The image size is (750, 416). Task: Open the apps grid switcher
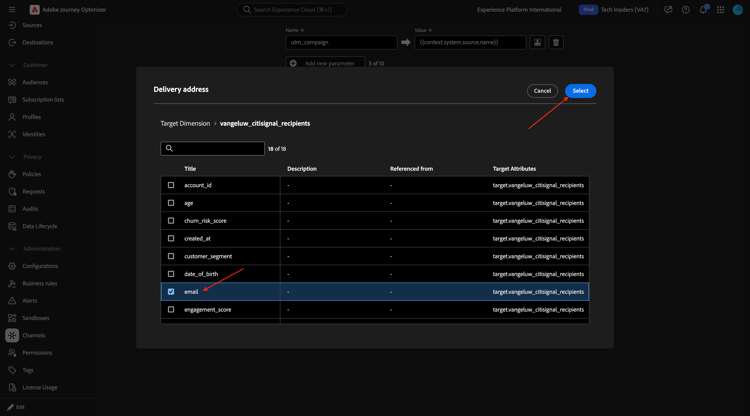click(720, 10)
